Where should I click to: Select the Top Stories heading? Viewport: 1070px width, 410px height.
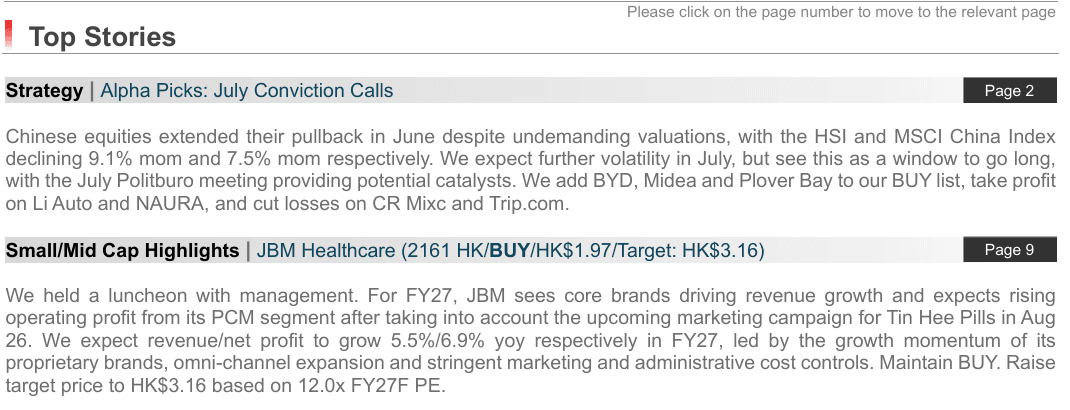click(x=102, y=37)
